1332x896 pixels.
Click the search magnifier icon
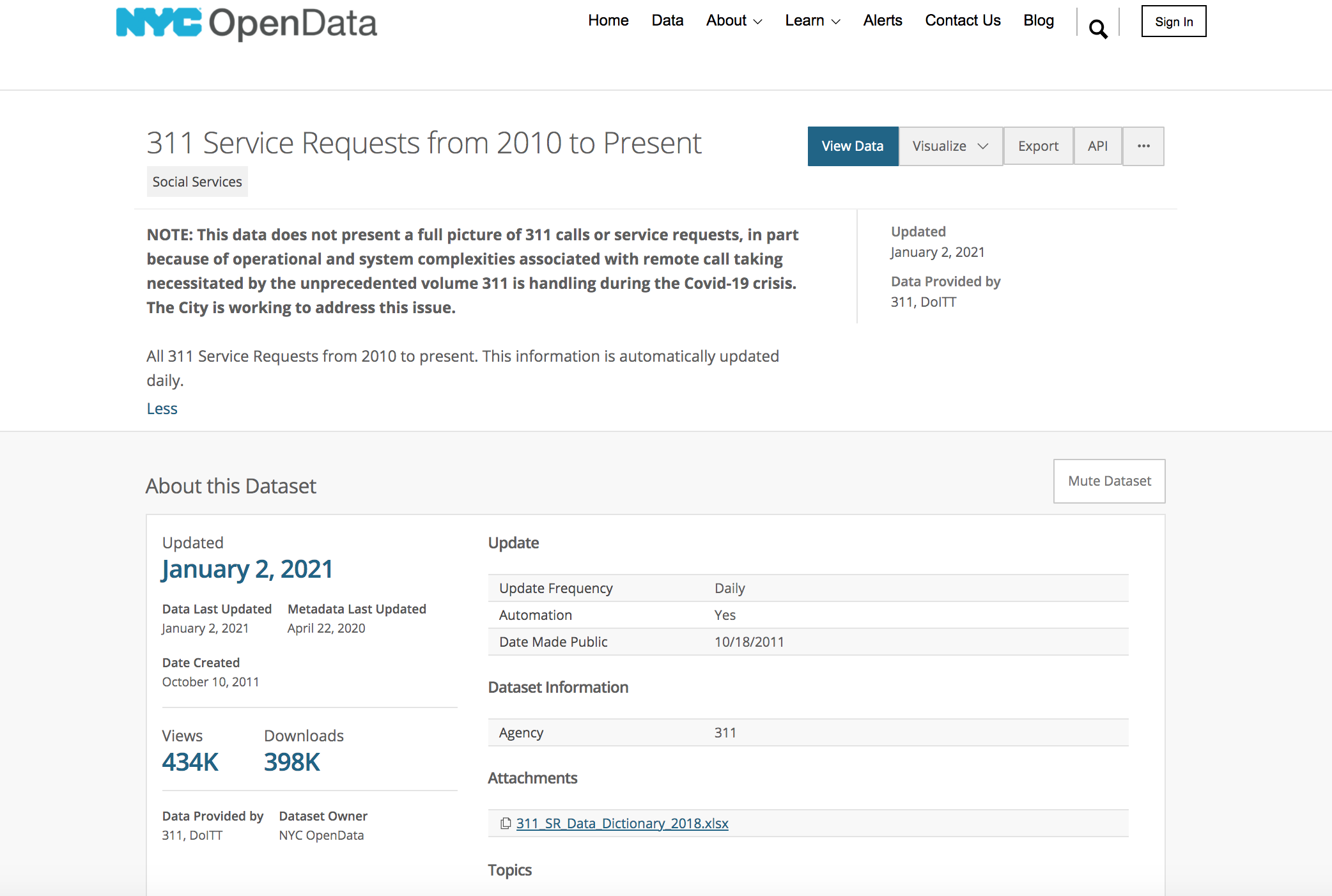point(1098,29)
